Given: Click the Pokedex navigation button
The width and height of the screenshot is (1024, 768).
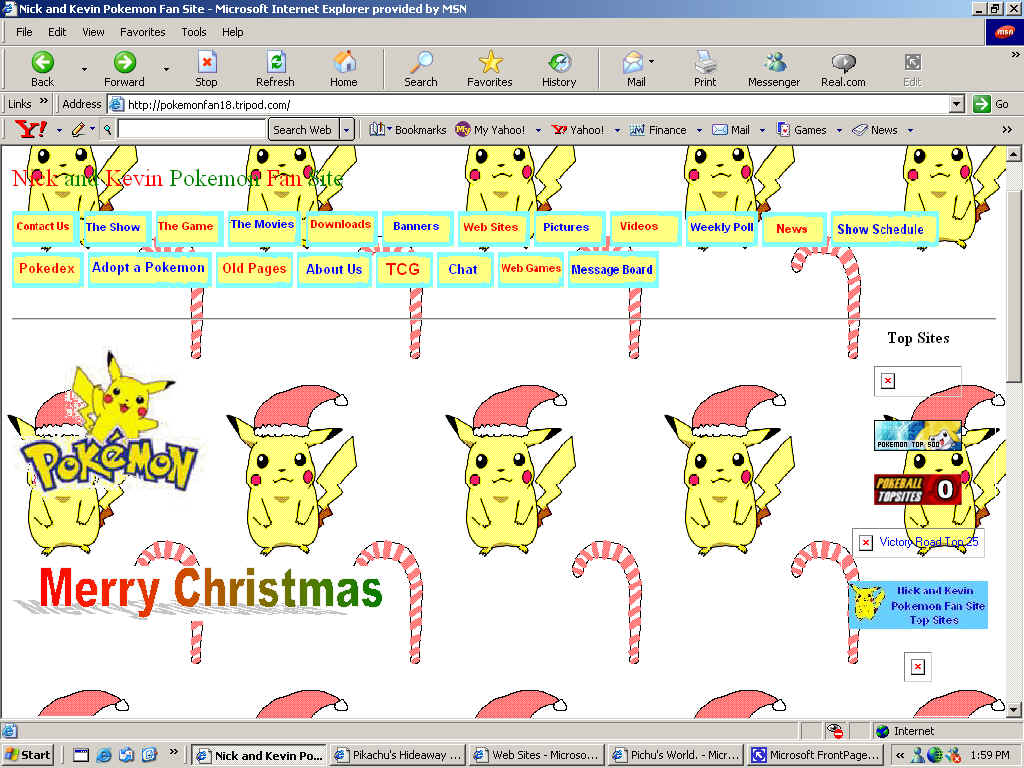Looking at the screenshot, I should (47, 269).
